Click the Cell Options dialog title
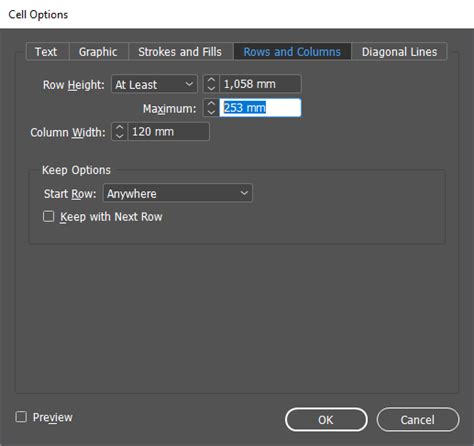This screenshot has width=474, height=446. tap(38, 15)
